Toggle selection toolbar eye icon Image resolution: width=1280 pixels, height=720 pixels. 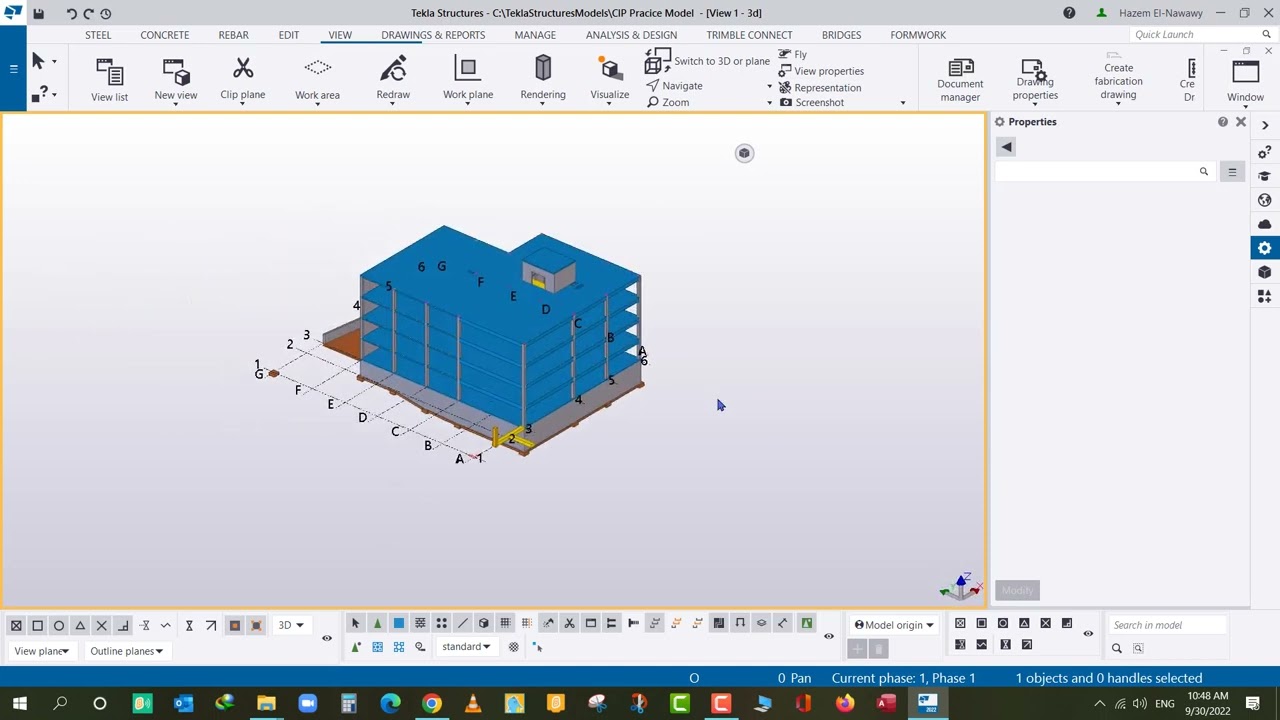coord(828,636)
